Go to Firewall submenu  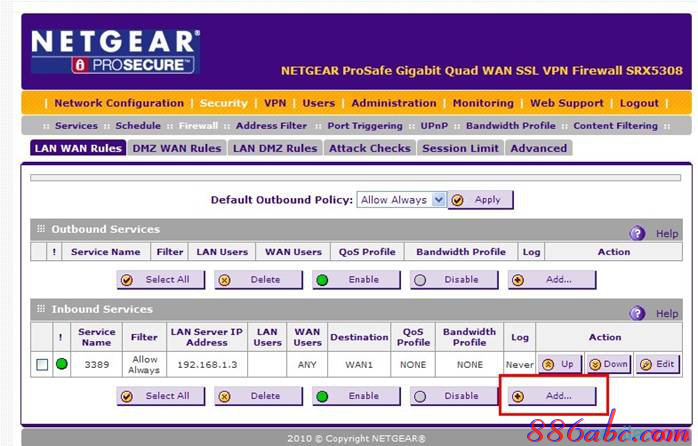[199, 126]
